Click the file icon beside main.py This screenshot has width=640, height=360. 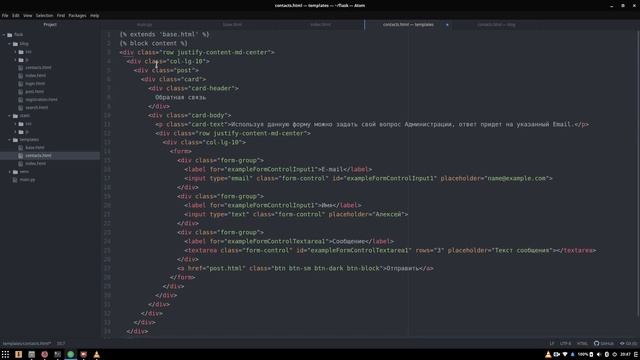pyautogui.click(x=15, y=180)
